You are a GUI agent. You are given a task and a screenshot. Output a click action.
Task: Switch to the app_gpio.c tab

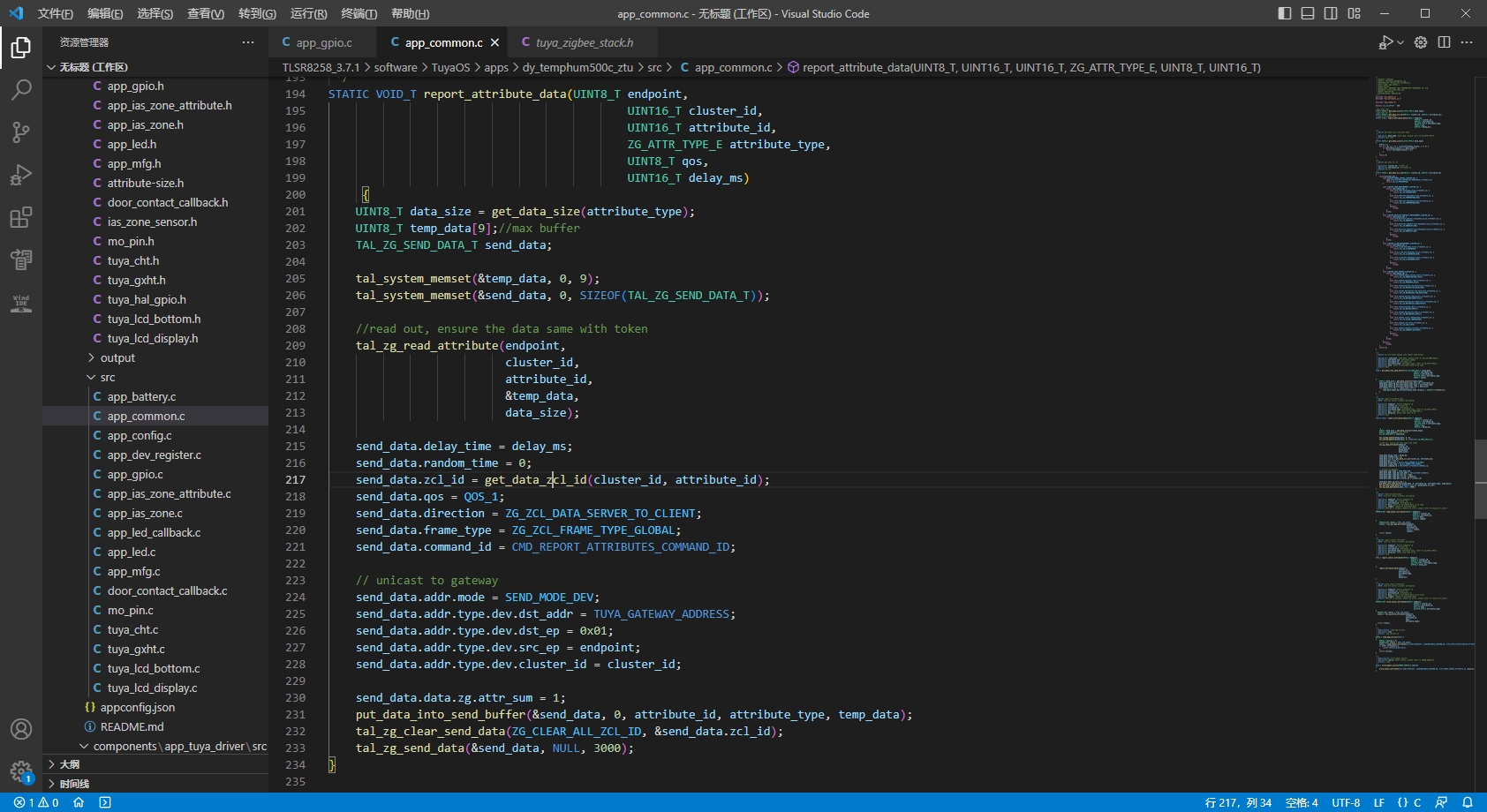point(323,42)
